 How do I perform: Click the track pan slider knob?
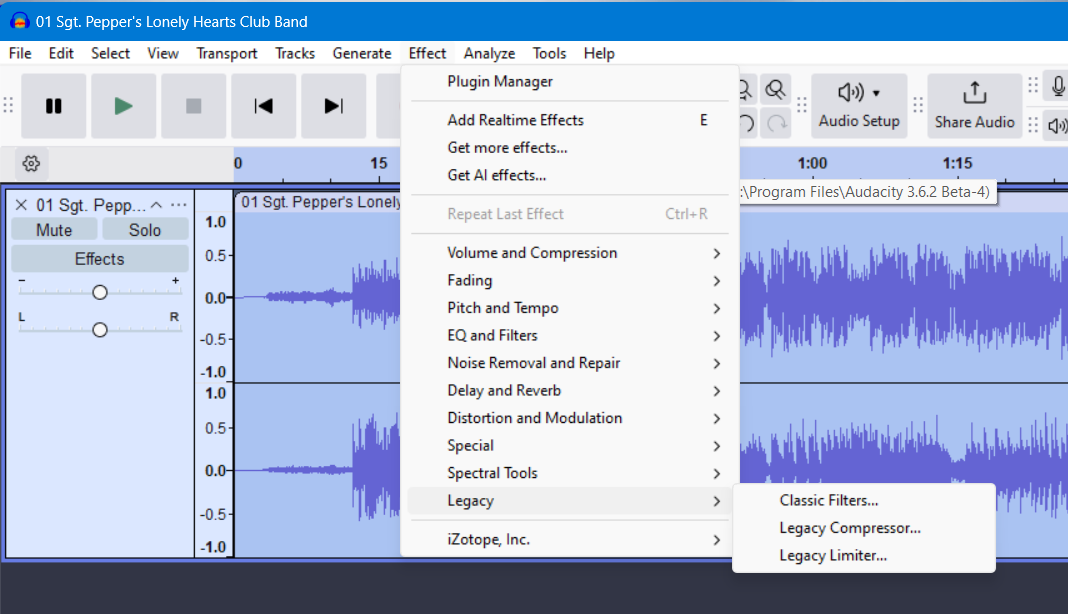99,330
